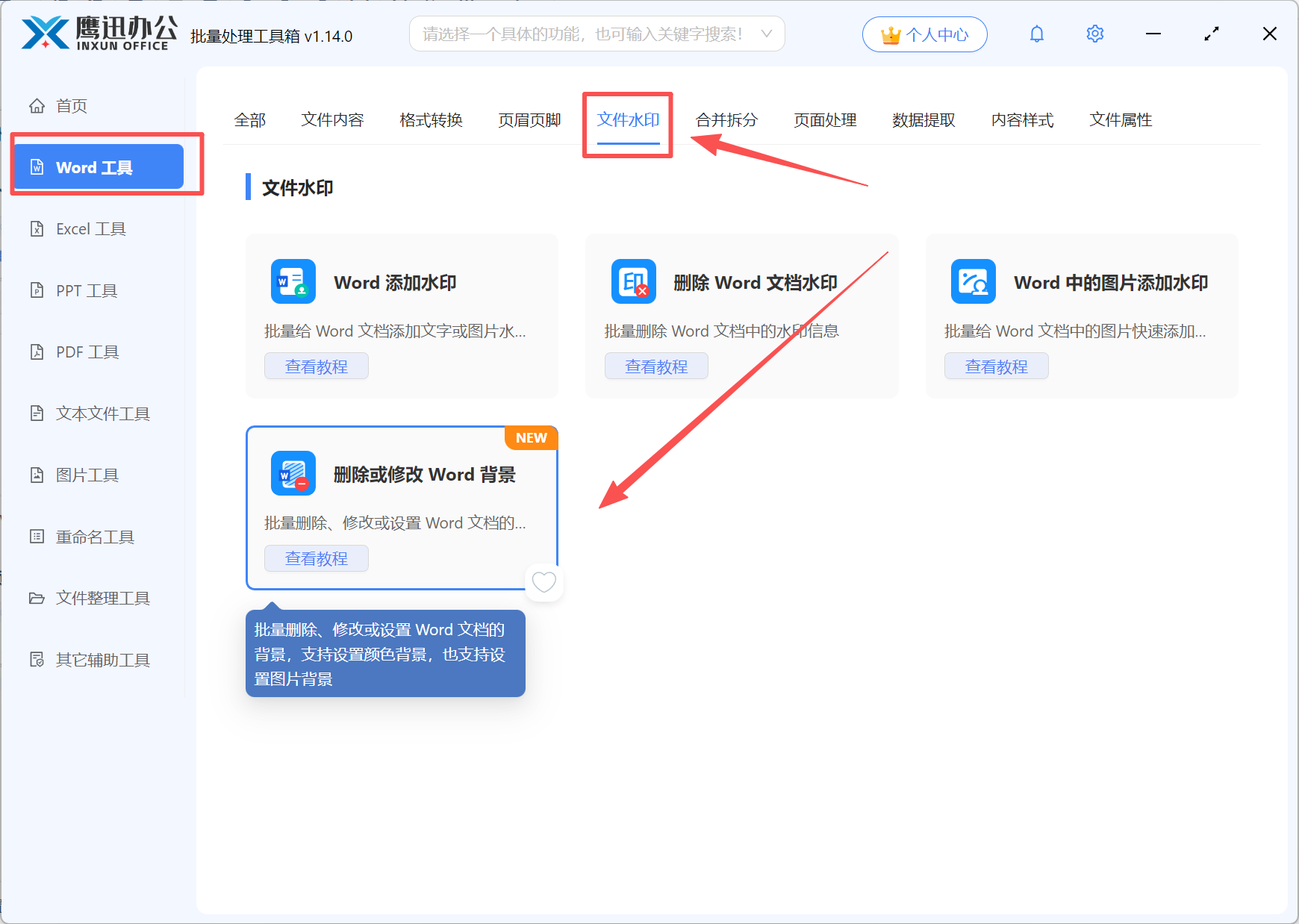Image resolution: width=1299 pixels, height=924 pixels.
Task: Click the 删除 Word 文档水印 tool icon
Action: click(633, 281)
